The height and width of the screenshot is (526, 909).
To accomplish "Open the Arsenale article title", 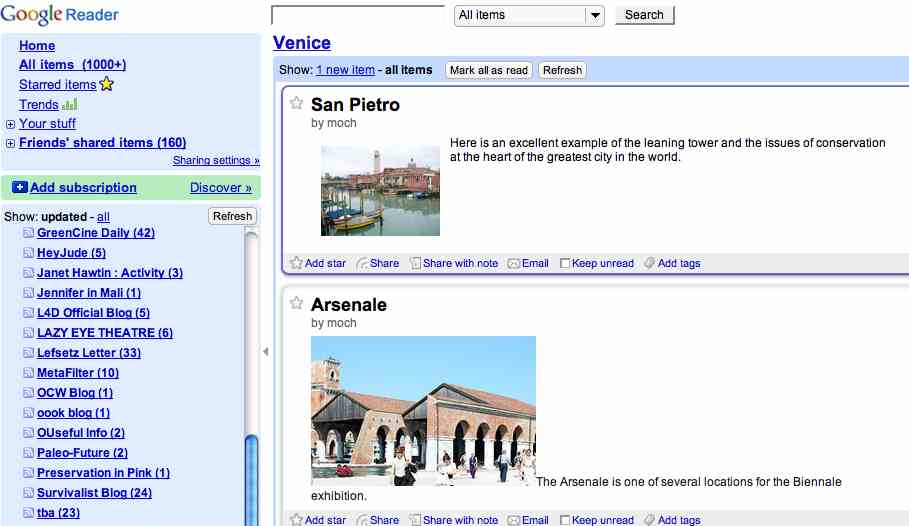I will [x=349, y=305].
